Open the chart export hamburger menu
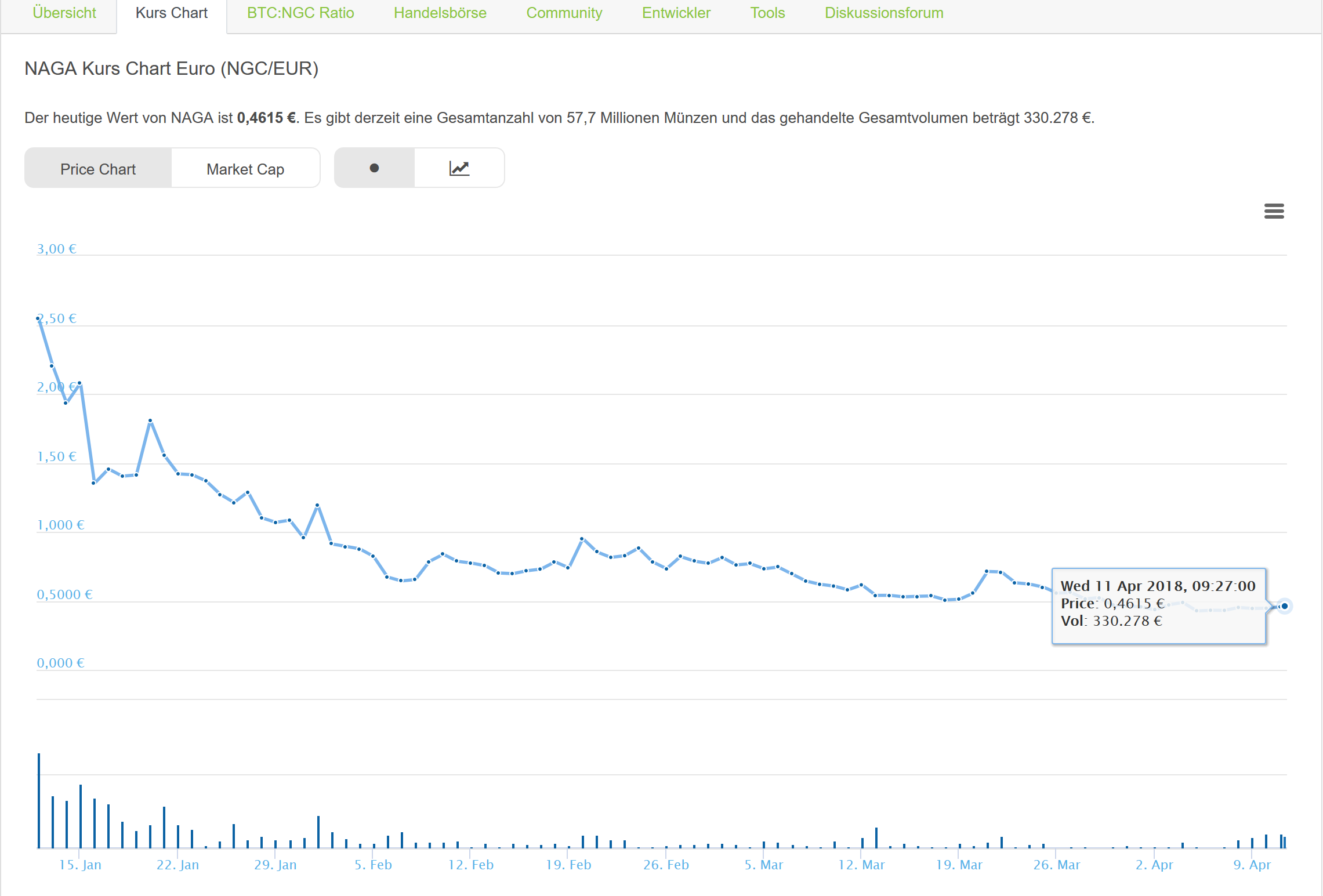 click(1274, 211)
